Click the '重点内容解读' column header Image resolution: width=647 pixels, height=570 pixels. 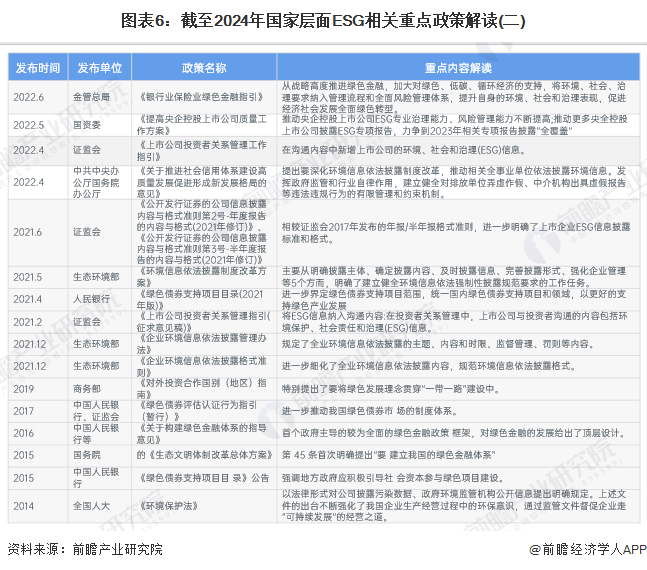pos(458,67)
